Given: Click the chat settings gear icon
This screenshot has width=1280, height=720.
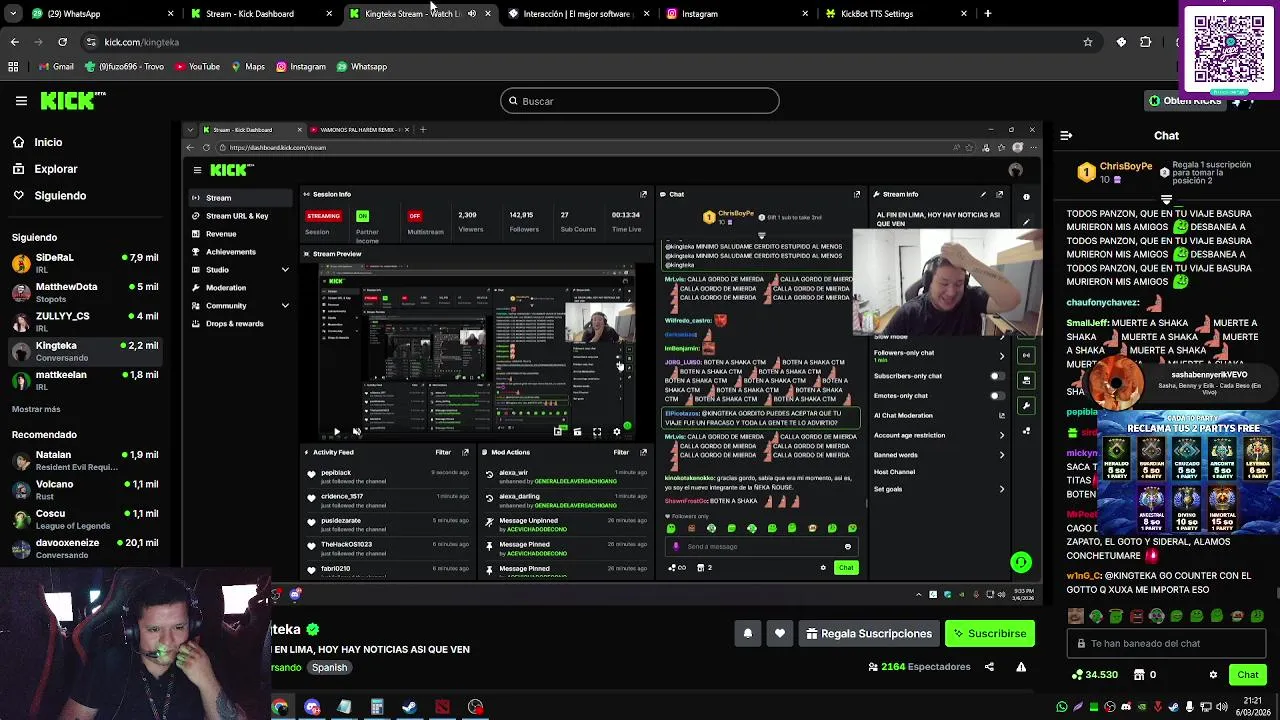Looking at the screenshot, I should point(1213,675).
